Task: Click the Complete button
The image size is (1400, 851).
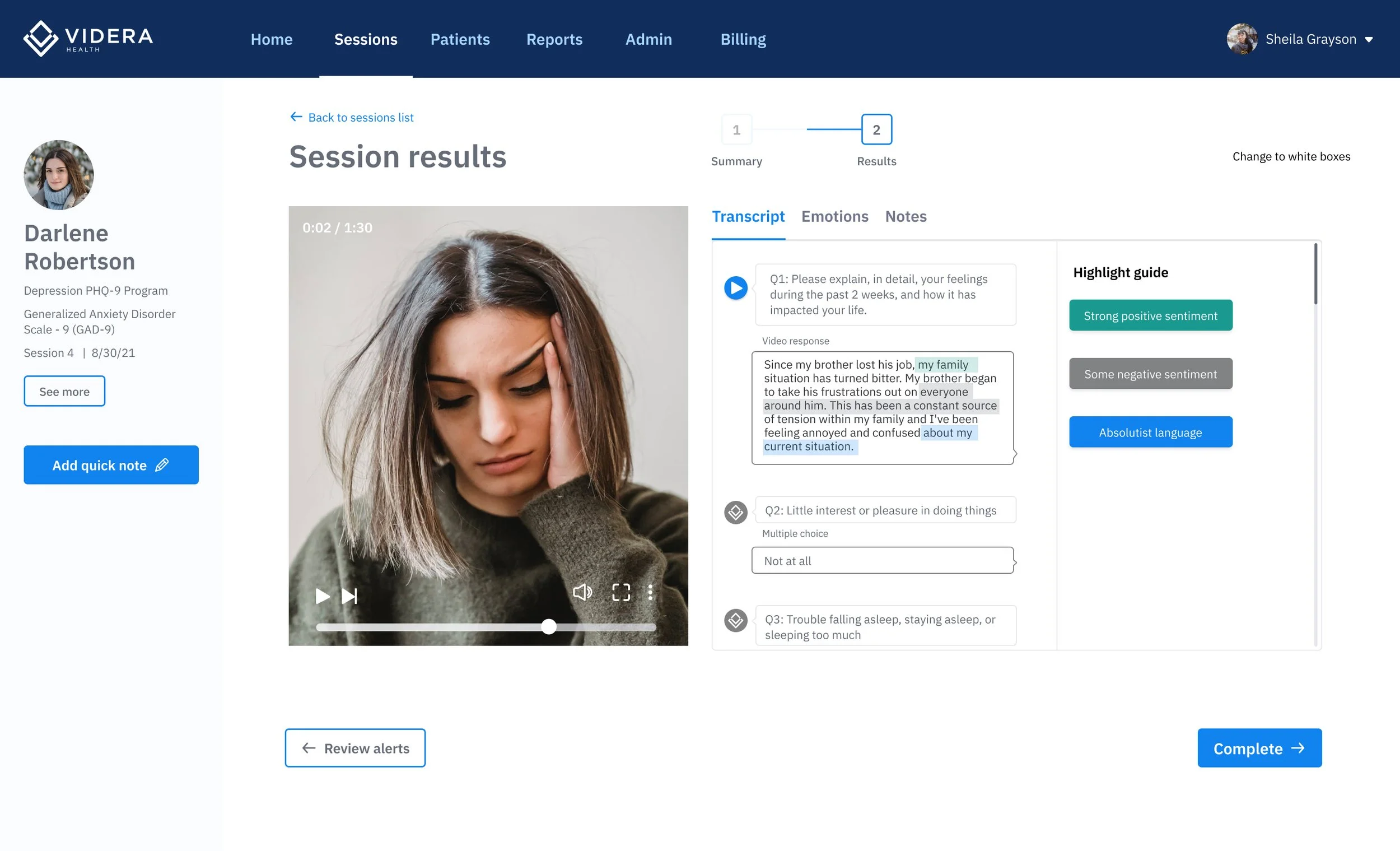Action: click(1259, 747)
